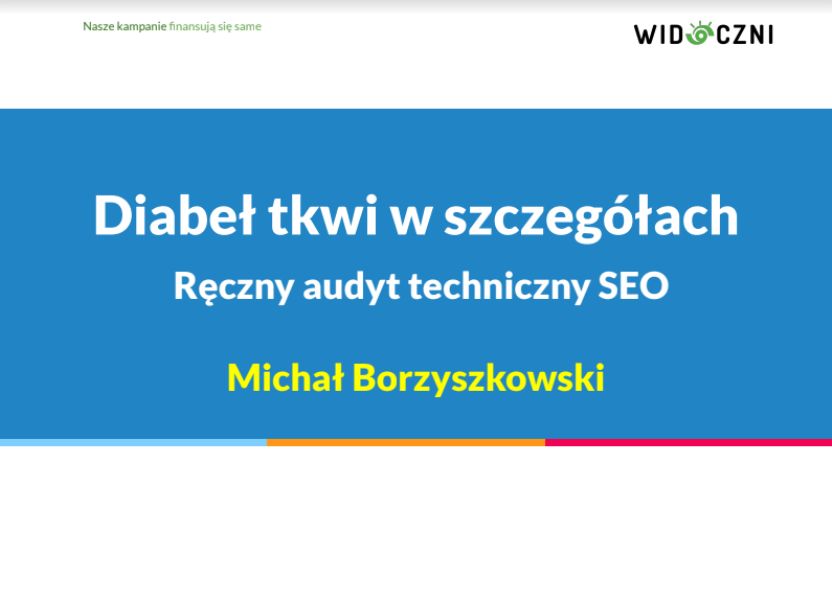The width and height of the screenshot is (832, 604).
Task: Click the empty white area below the banner
Action: [415, 525]
